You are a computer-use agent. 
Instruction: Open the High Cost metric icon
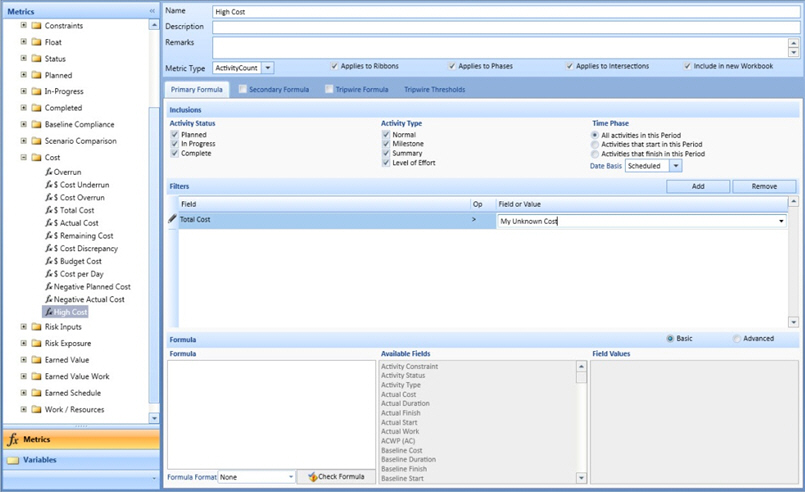pyautogui.click(x=48, y=312)
